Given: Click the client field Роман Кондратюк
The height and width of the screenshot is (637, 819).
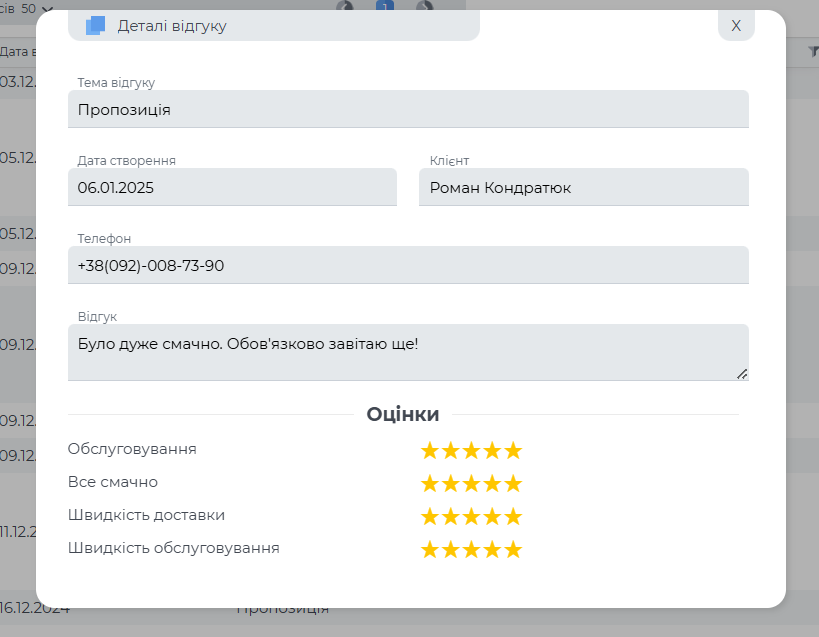Looking at the screenshot, I should [583, 187].
